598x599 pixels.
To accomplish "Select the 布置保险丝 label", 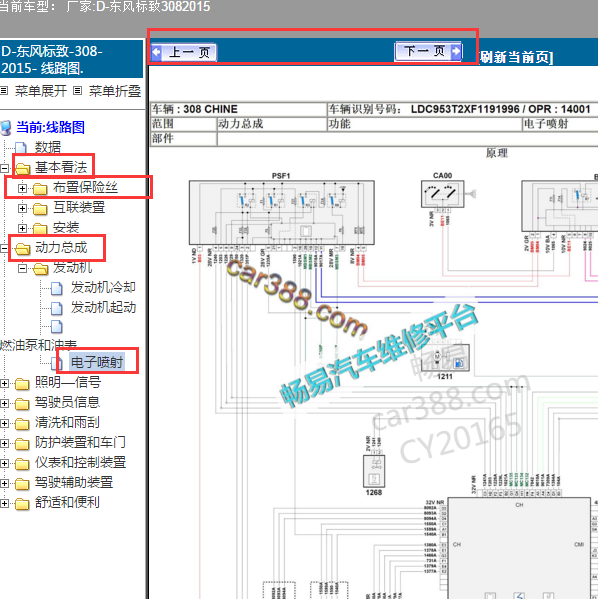I will pyautogui.click(x=85, y=187).
